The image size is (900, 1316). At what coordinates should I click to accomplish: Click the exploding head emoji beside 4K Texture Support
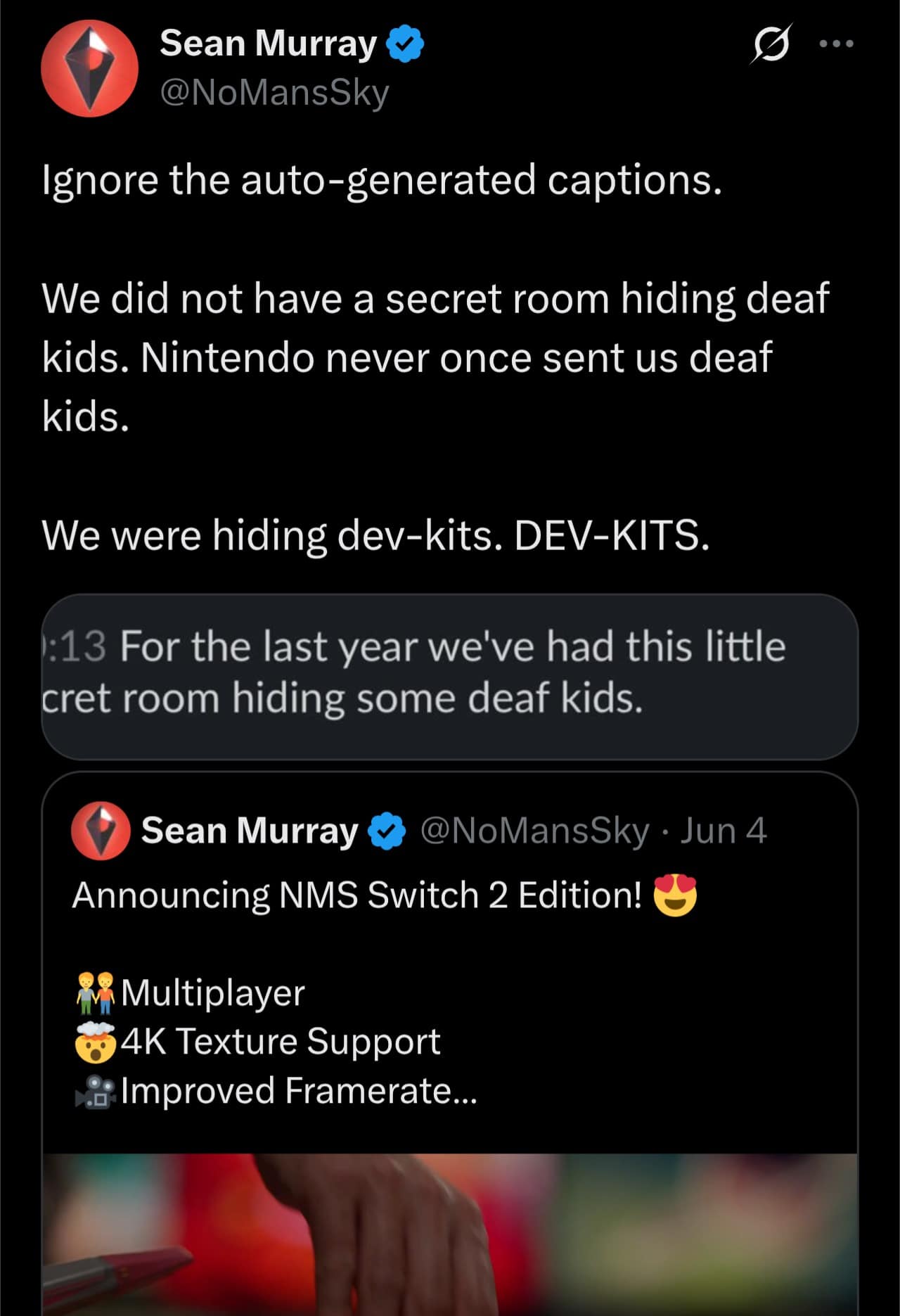click(95, 1042)
